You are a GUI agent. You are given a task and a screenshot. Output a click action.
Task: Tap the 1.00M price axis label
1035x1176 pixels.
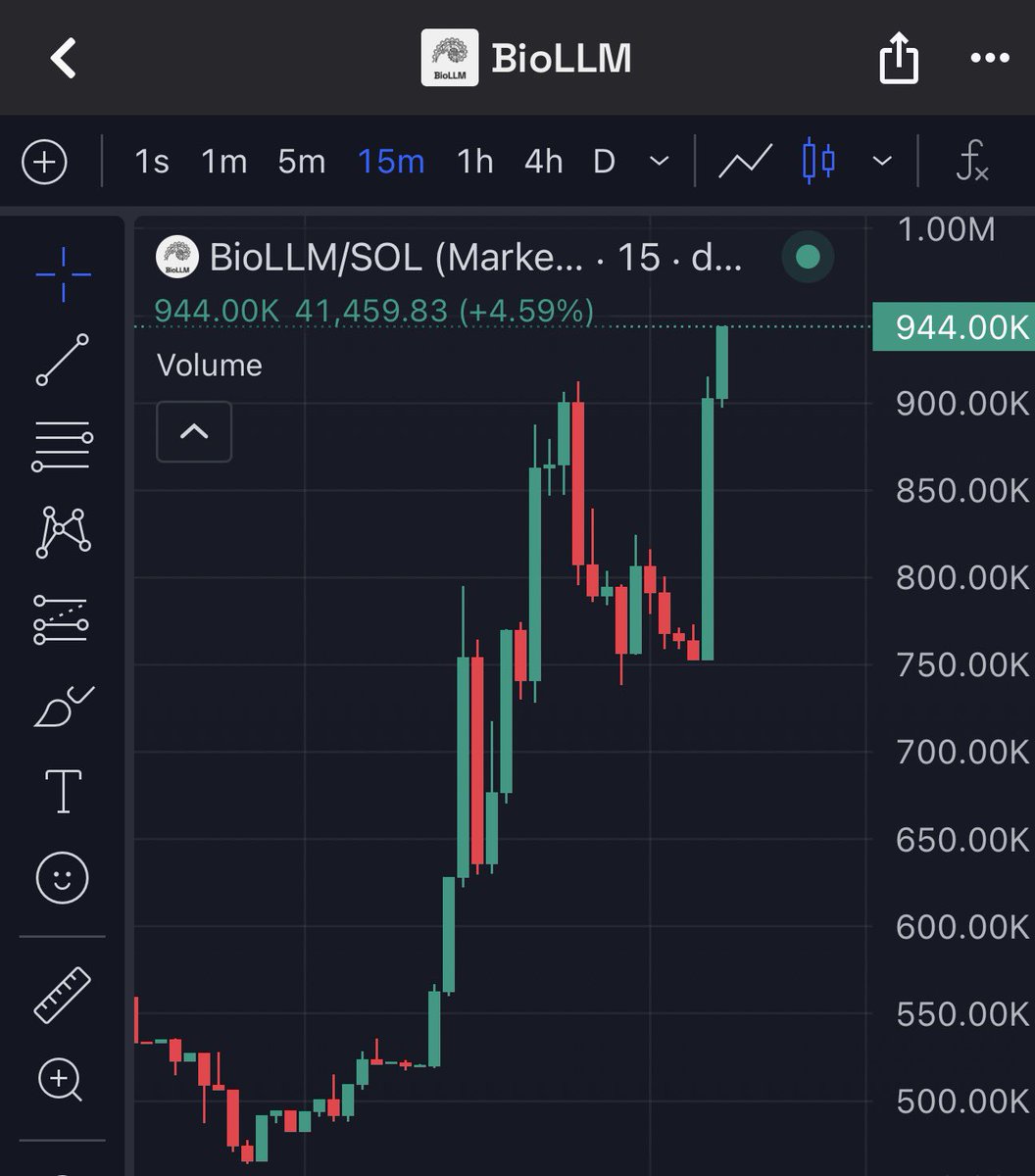click(x=946, y=230)
